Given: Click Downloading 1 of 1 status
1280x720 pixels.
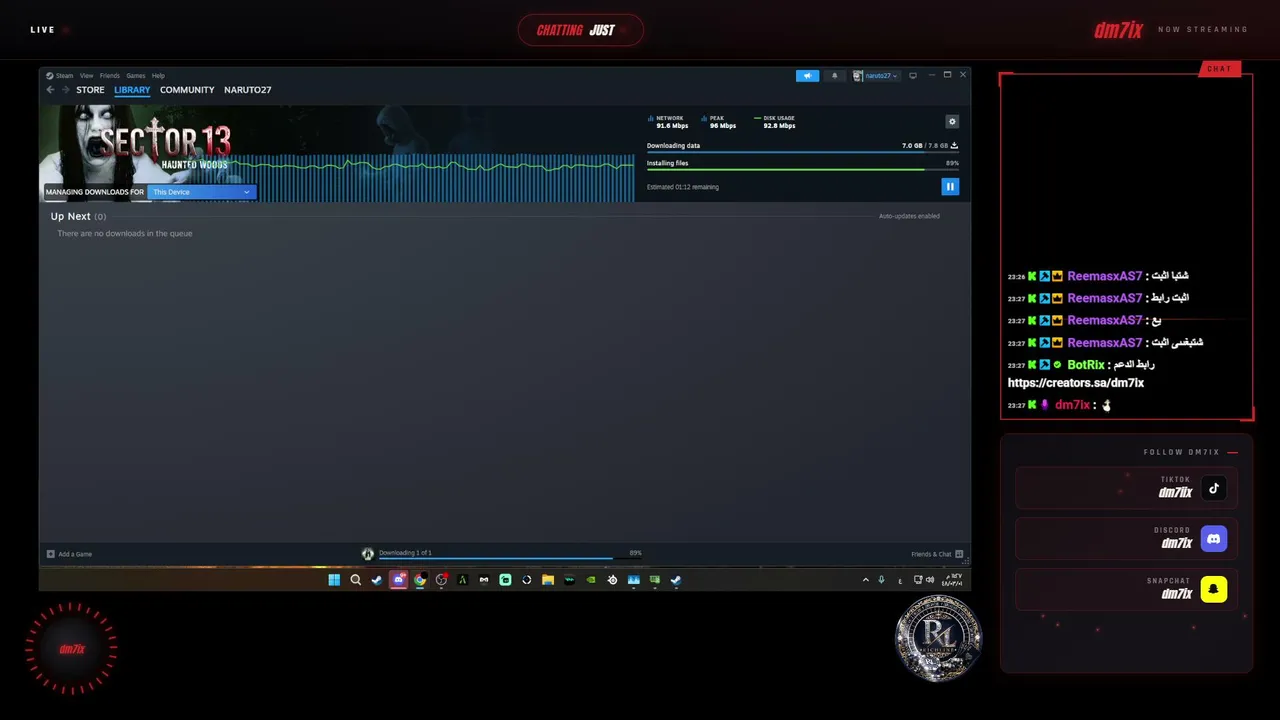Looking at the screenshot, I should (x=405, y=553).
